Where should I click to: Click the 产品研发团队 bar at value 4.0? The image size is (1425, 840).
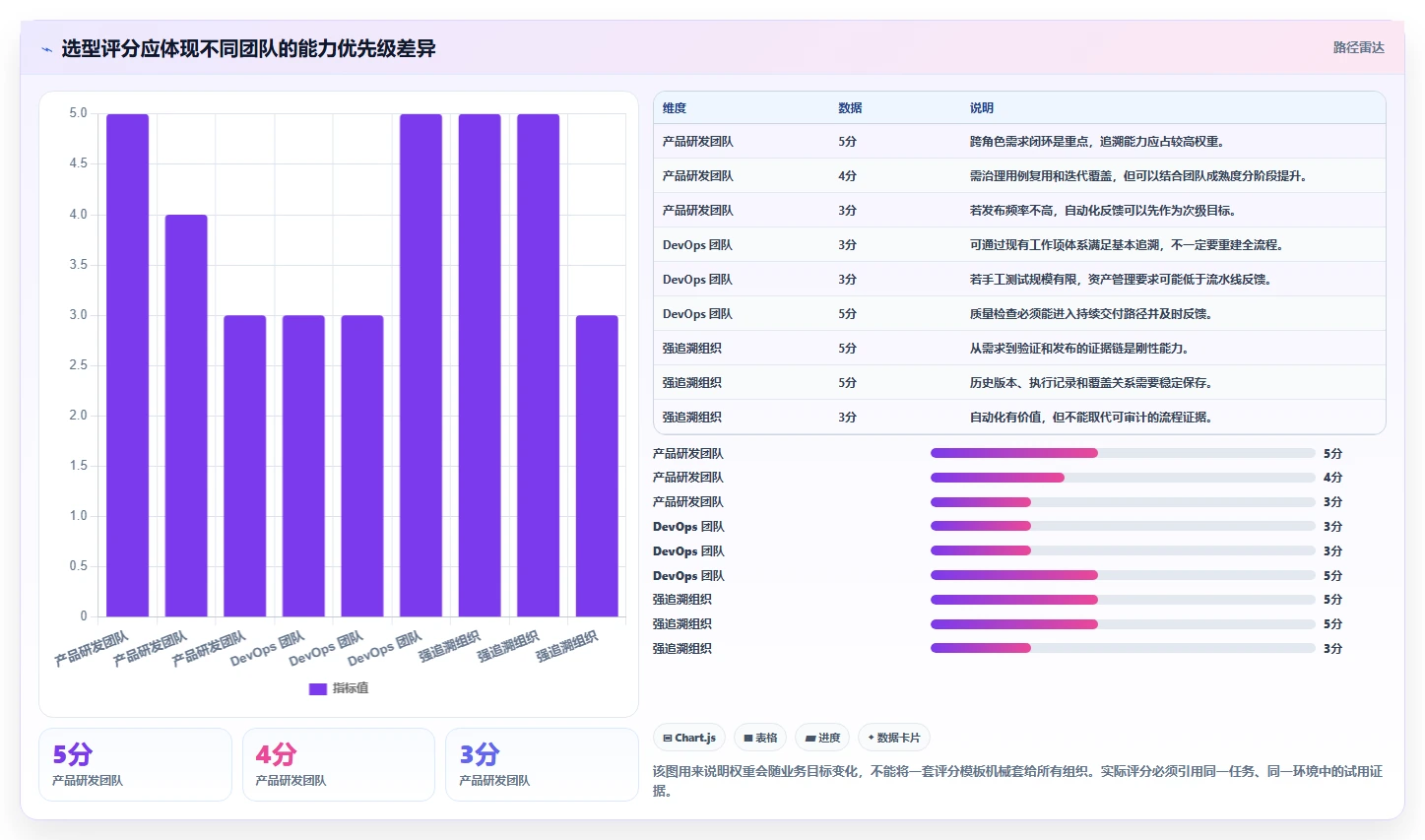186,416
